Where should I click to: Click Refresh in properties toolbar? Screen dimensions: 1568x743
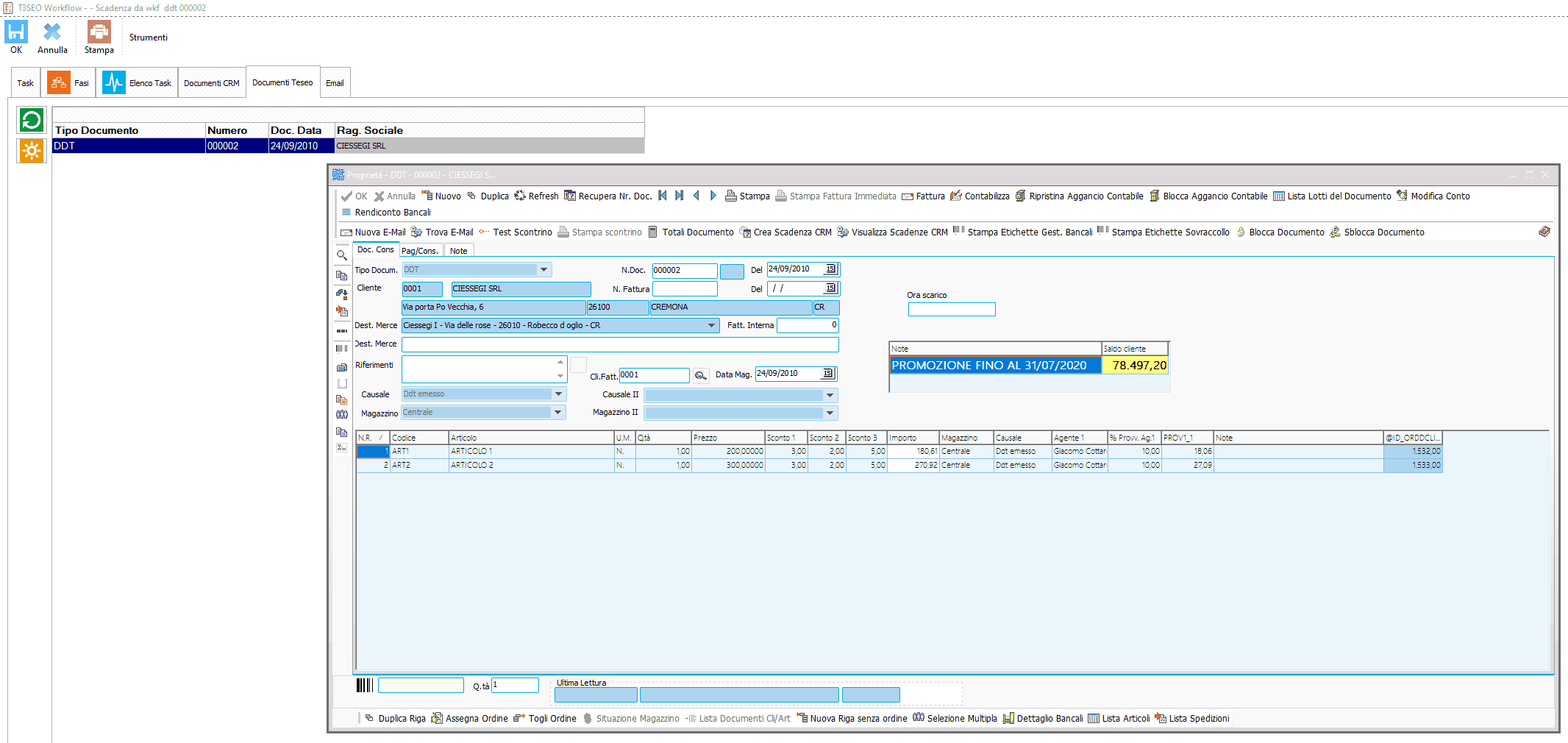536,196
